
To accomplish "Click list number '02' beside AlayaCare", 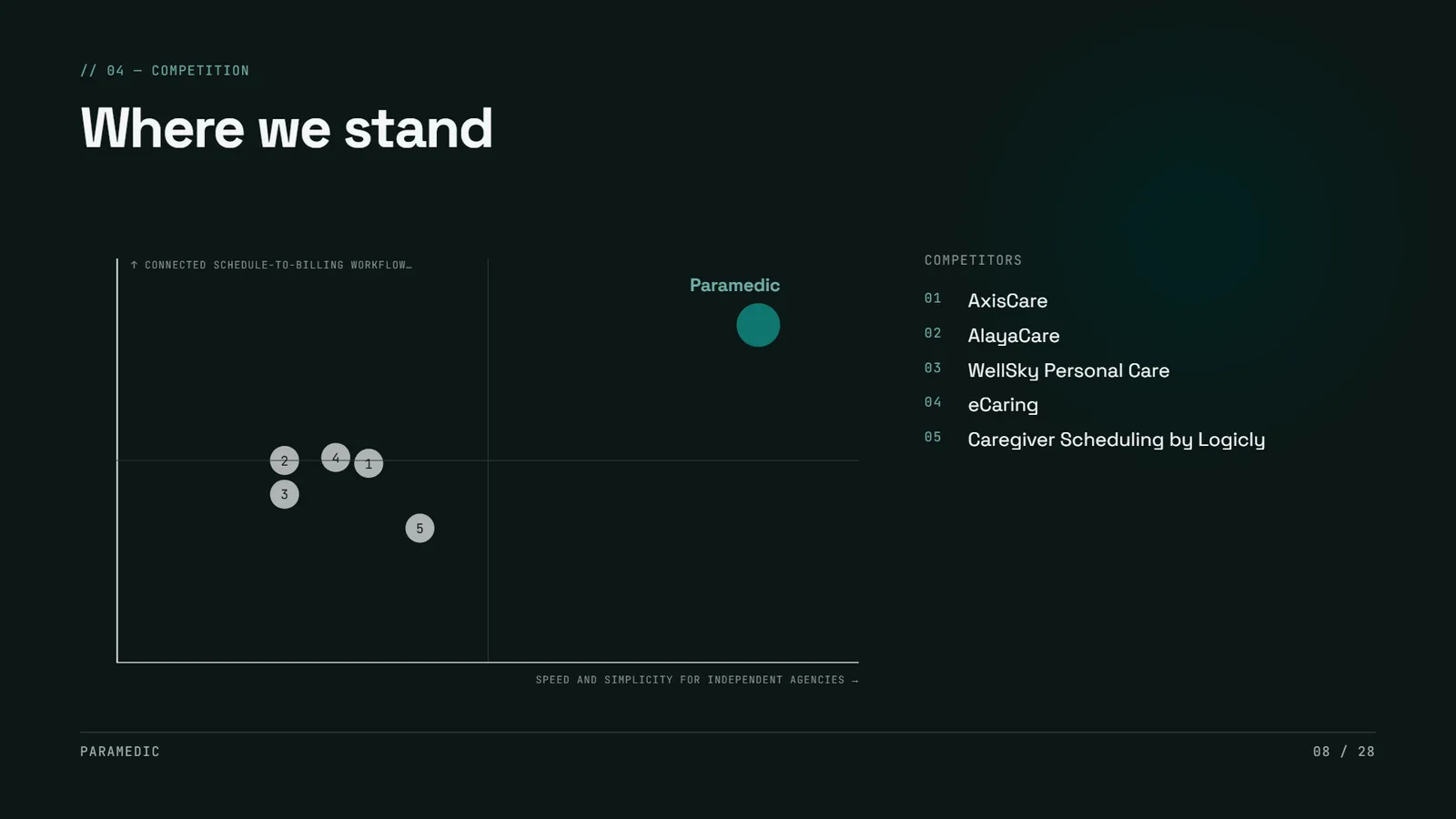I will (x=933, y=333).
